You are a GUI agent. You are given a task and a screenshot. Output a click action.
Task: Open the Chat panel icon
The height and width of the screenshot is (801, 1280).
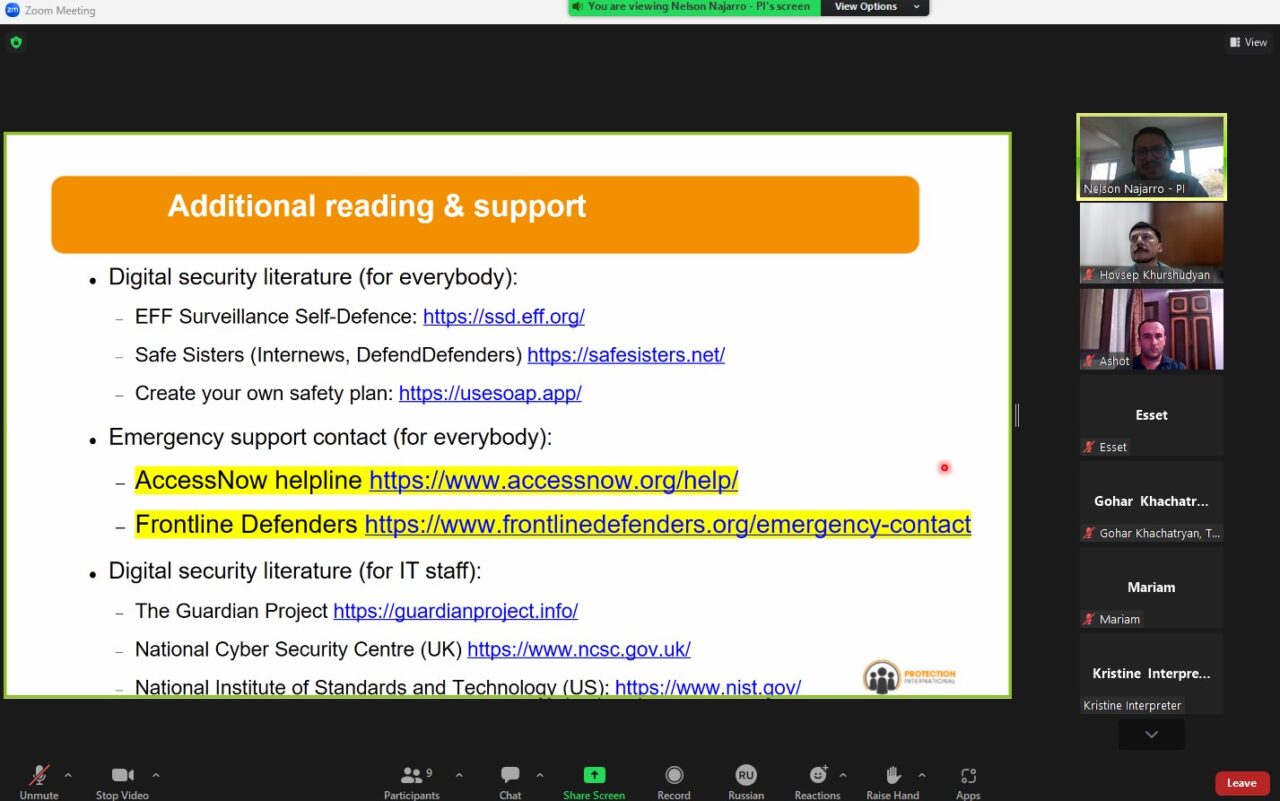(x=510, y=776)
